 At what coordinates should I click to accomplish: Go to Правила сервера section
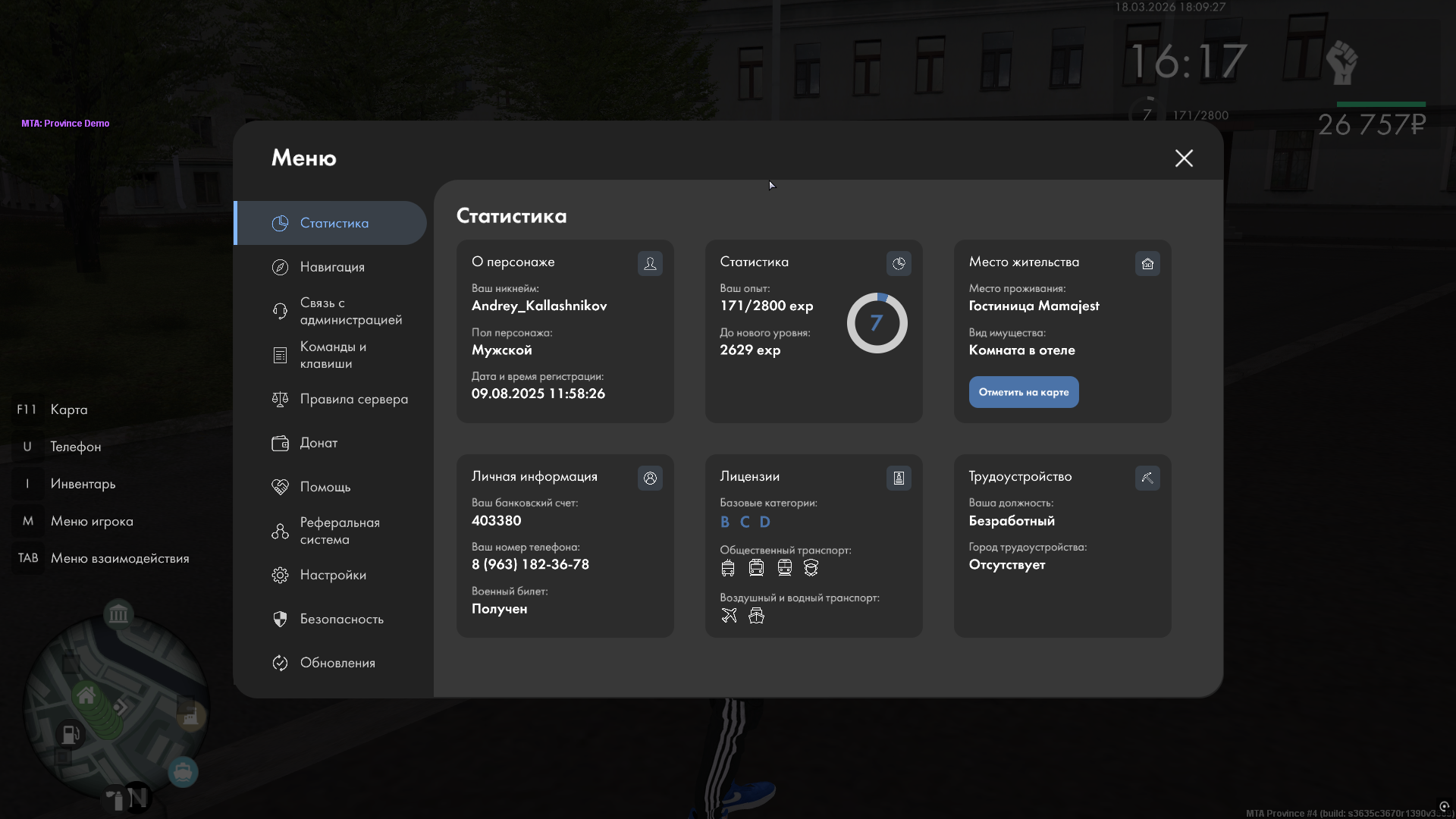[x=353, y=399]
